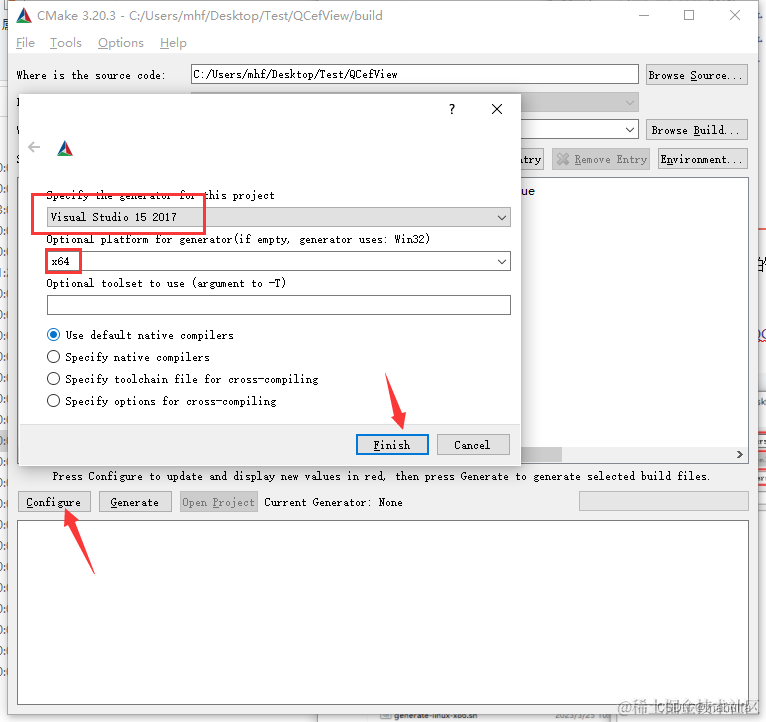This screenshot has height=722, width=766.
Task: Click the CMake logo in the main title bar
Action: 24,16
